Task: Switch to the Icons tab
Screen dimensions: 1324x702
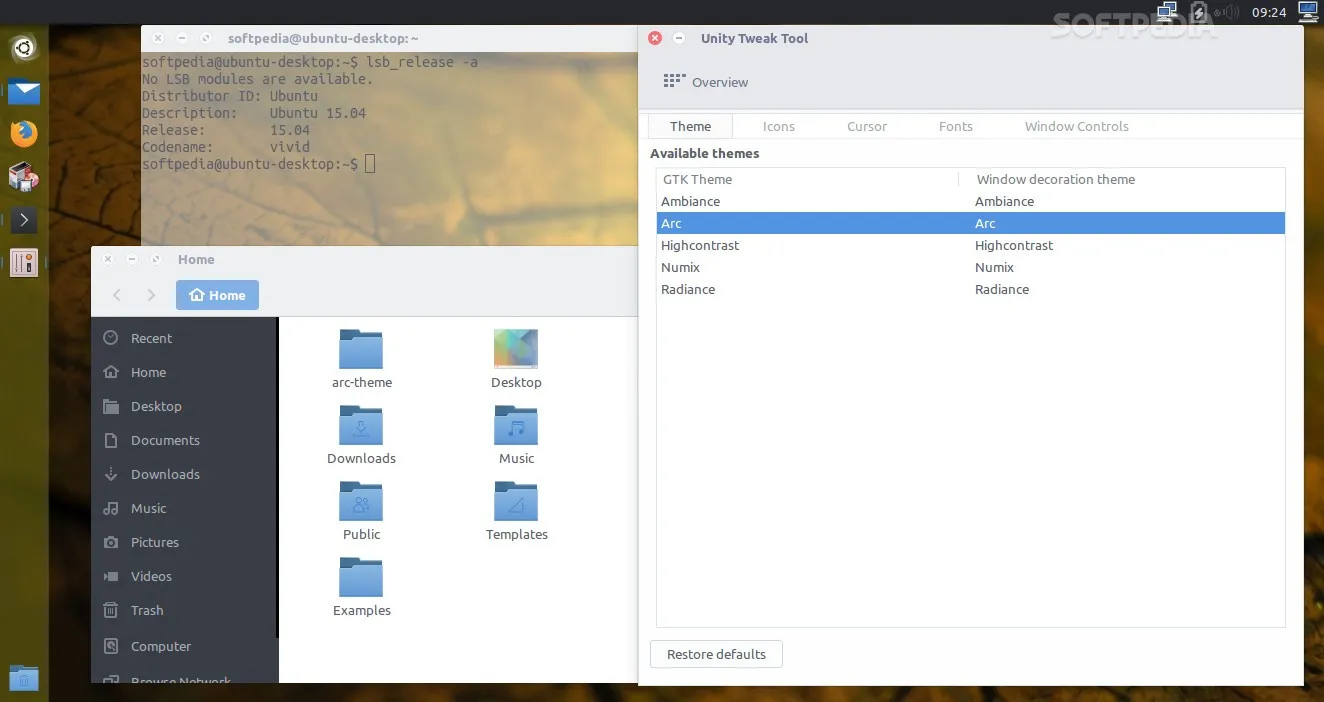Action: pyautogui.click(x=779, y=126)
